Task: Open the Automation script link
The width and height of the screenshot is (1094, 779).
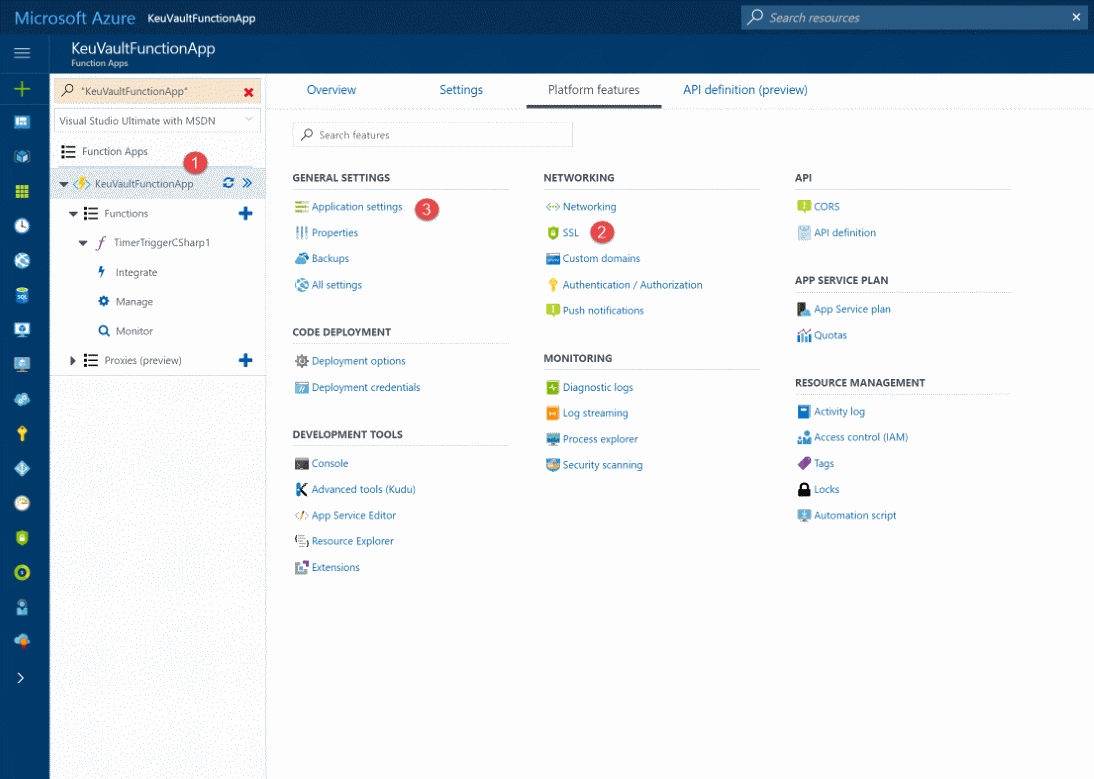Action: [855, 515]
